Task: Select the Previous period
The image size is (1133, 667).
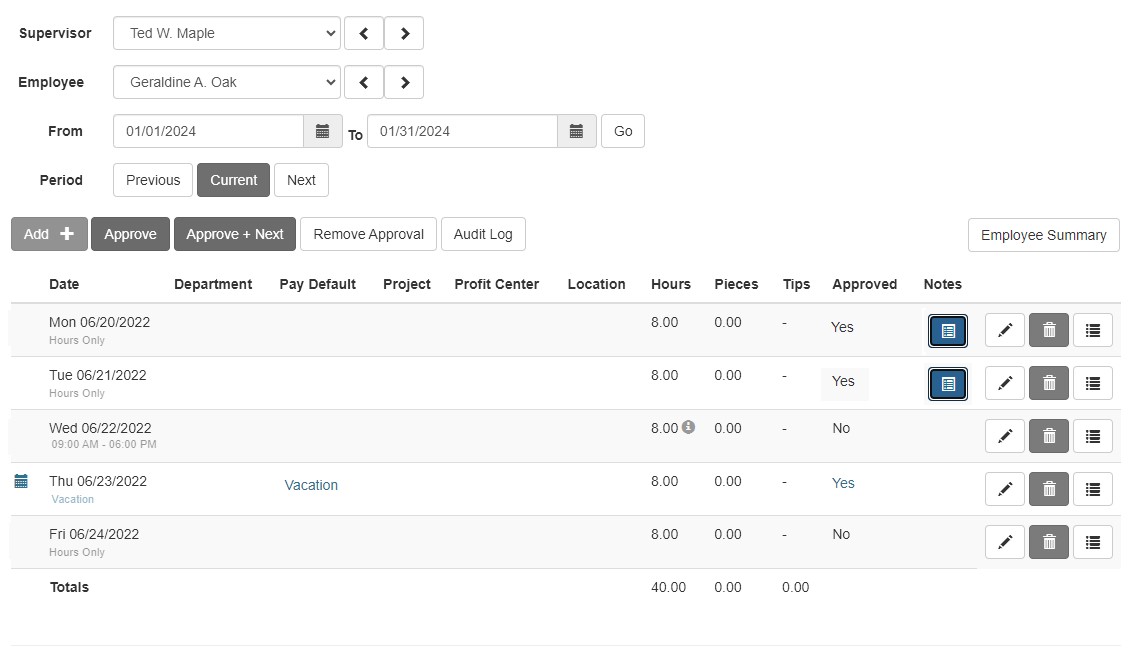Action: click(x=153, y=180)
